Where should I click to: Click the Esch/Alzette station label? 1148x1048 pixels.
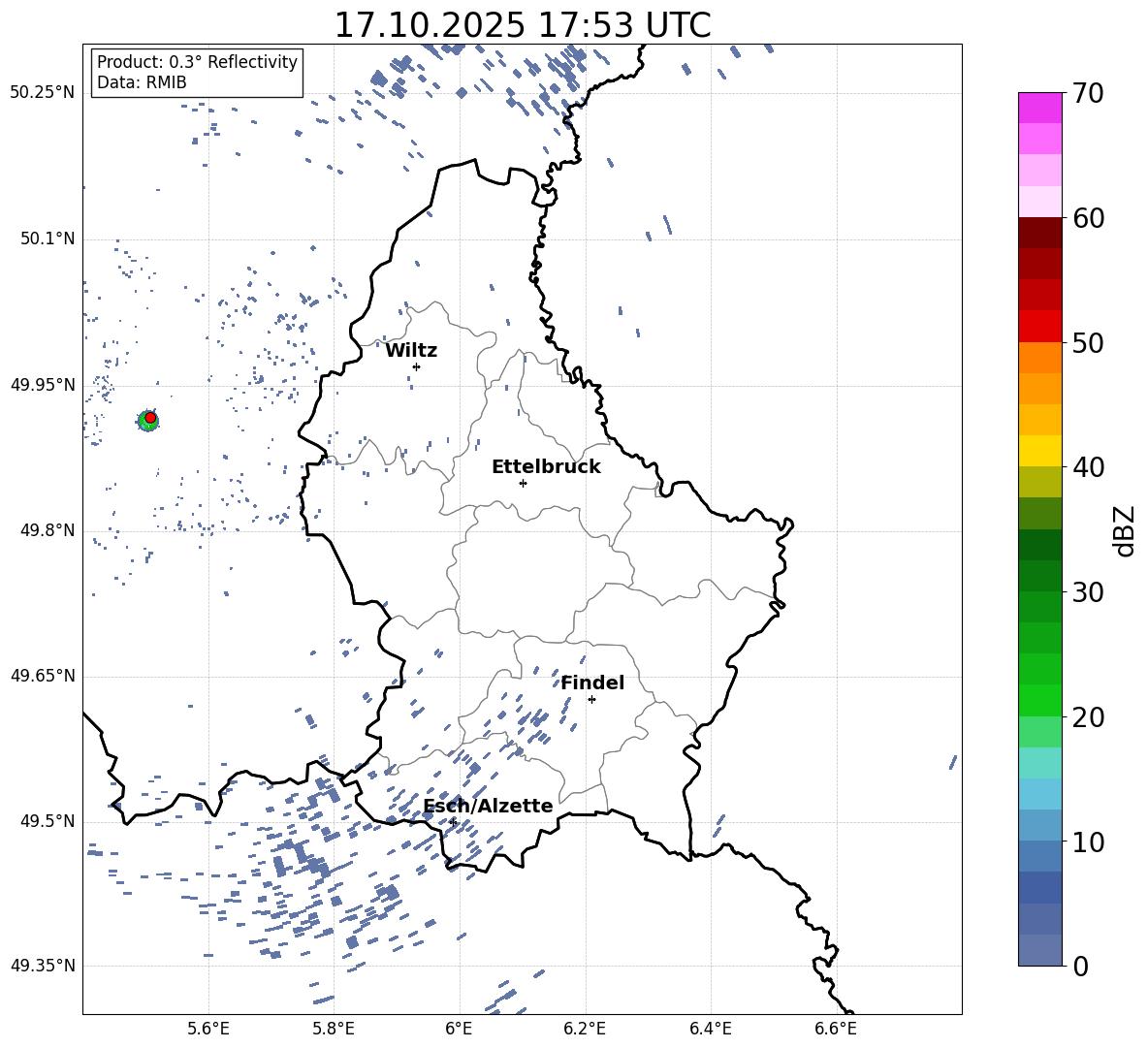(x=488, y=806)
